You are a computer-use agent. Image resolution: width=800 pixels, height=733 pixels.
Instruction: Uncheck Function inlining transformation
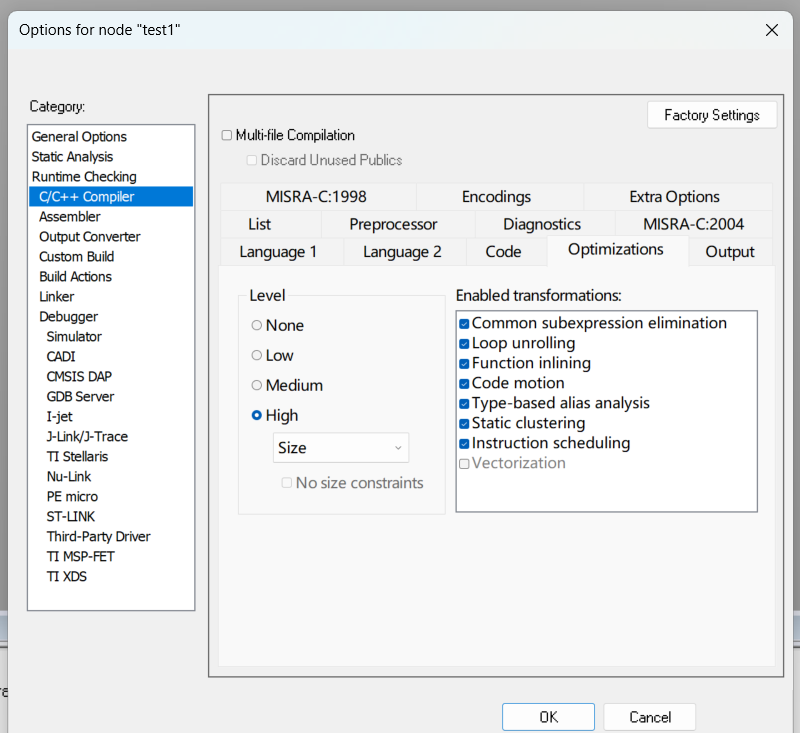point(464,364)
